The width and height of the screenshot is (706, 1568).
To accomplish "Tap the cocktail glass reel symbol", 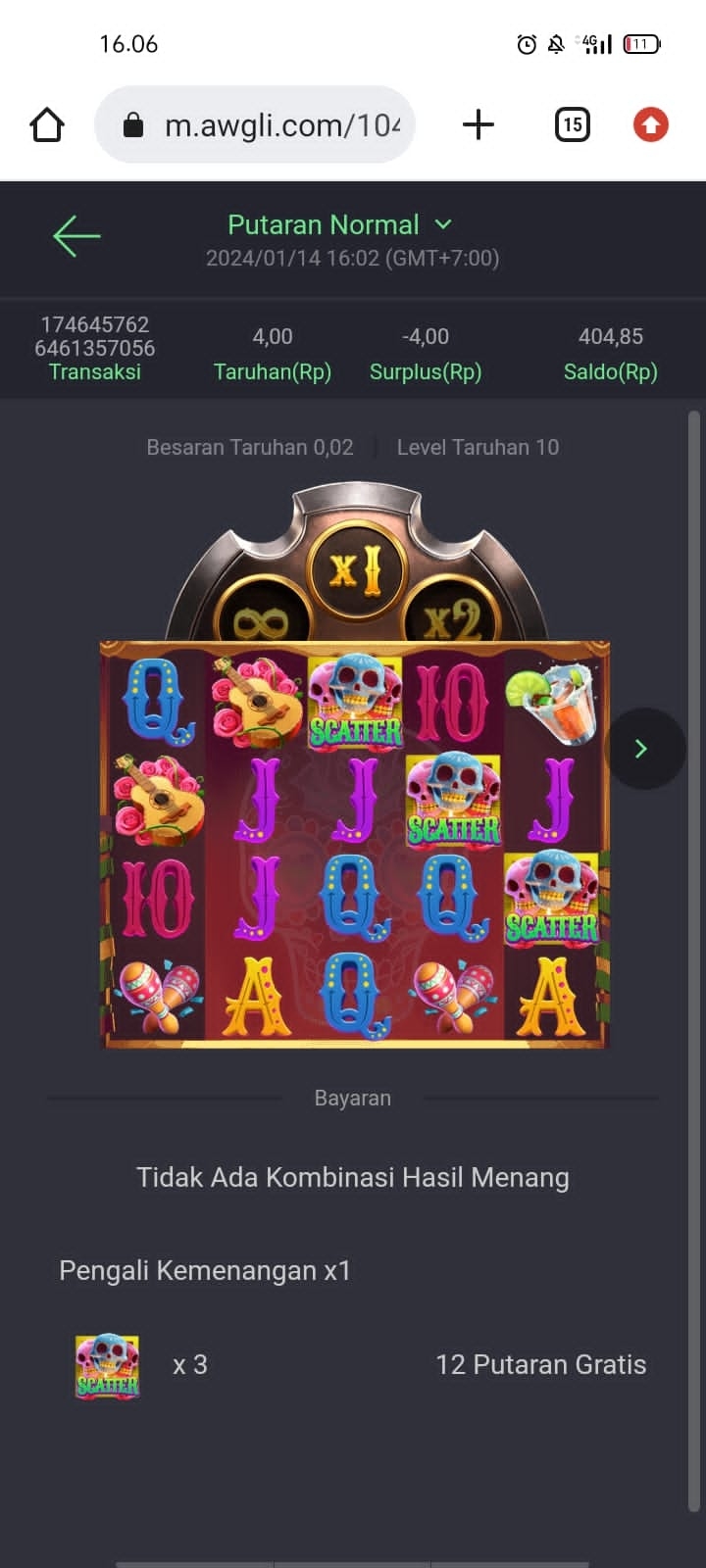I will click(x=553, y=701).
